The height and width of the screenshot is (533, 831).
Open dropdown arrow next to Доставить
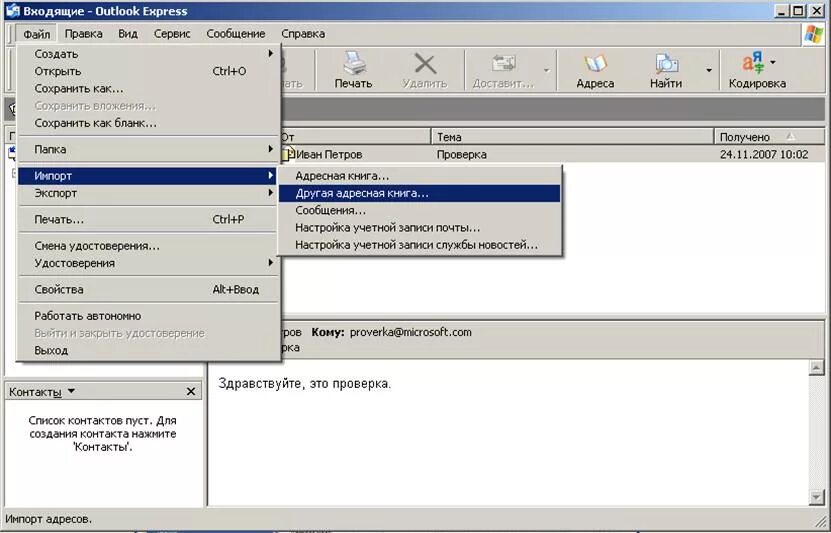tap(546, 70)
